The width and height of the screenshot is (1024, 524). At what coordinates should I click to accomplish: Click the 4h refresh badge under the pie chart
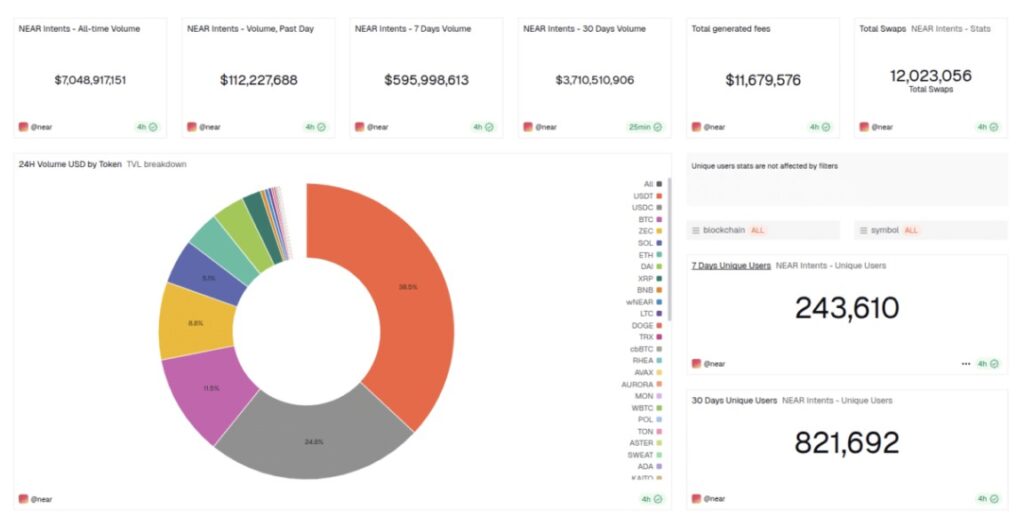(x=651, y=499)
